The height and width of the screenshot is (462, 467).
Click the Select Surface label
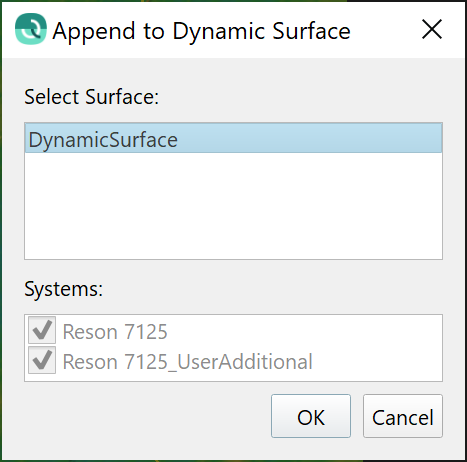coord(91,97)
